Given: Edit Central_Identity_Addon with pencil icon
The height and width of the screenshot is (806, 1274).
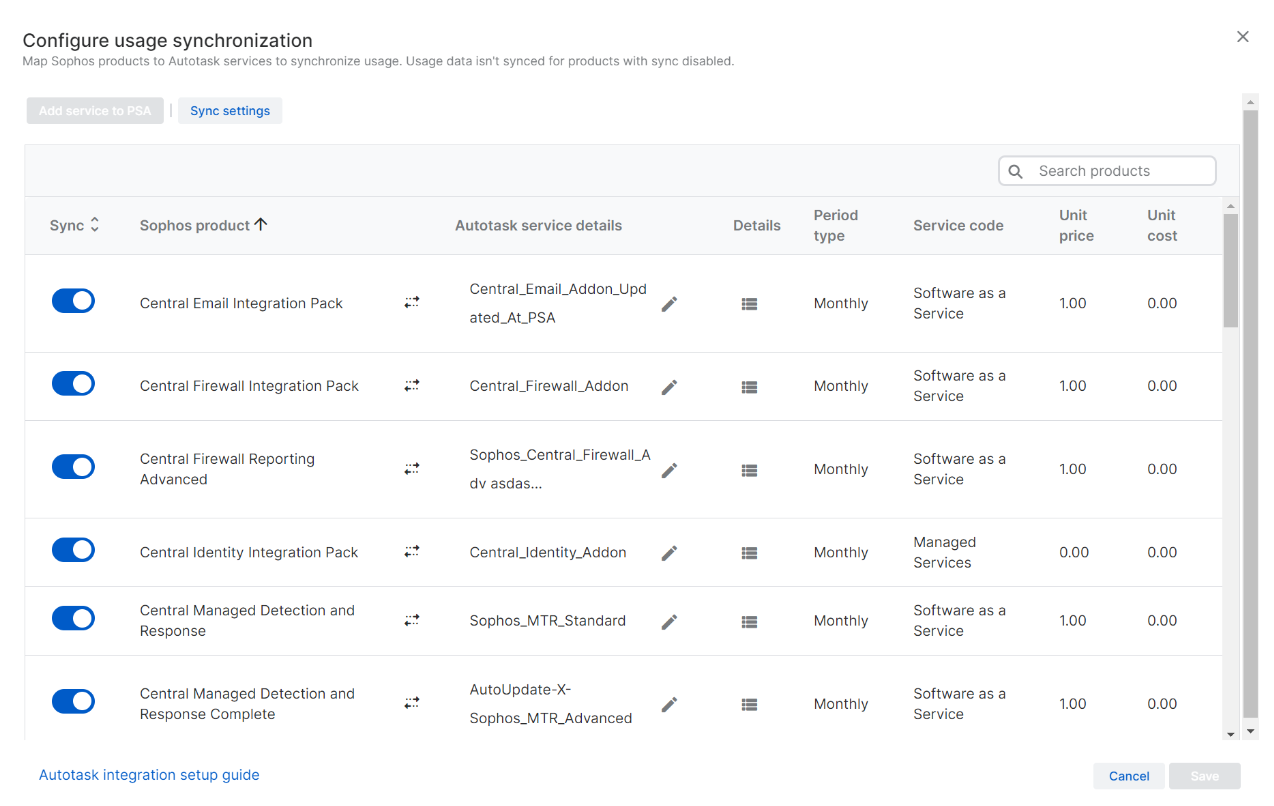Looking at the screenshot, I should pyautogui.click(x=669, y=553).
